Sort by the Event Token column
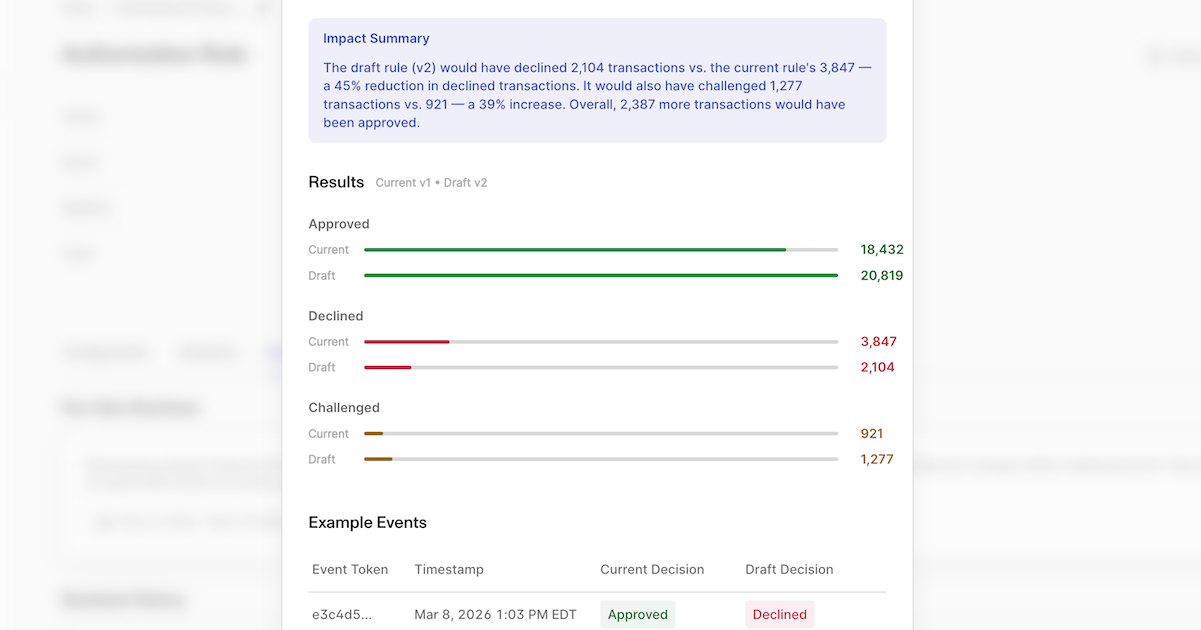The height and width of the screenshot is (630, 1201). [350, 569]
